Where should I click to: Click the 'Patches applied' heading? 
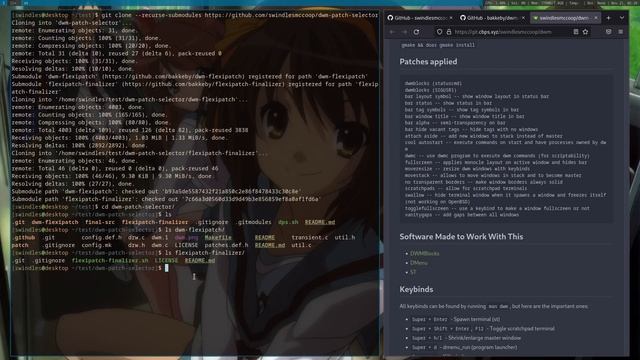point(428,62)
